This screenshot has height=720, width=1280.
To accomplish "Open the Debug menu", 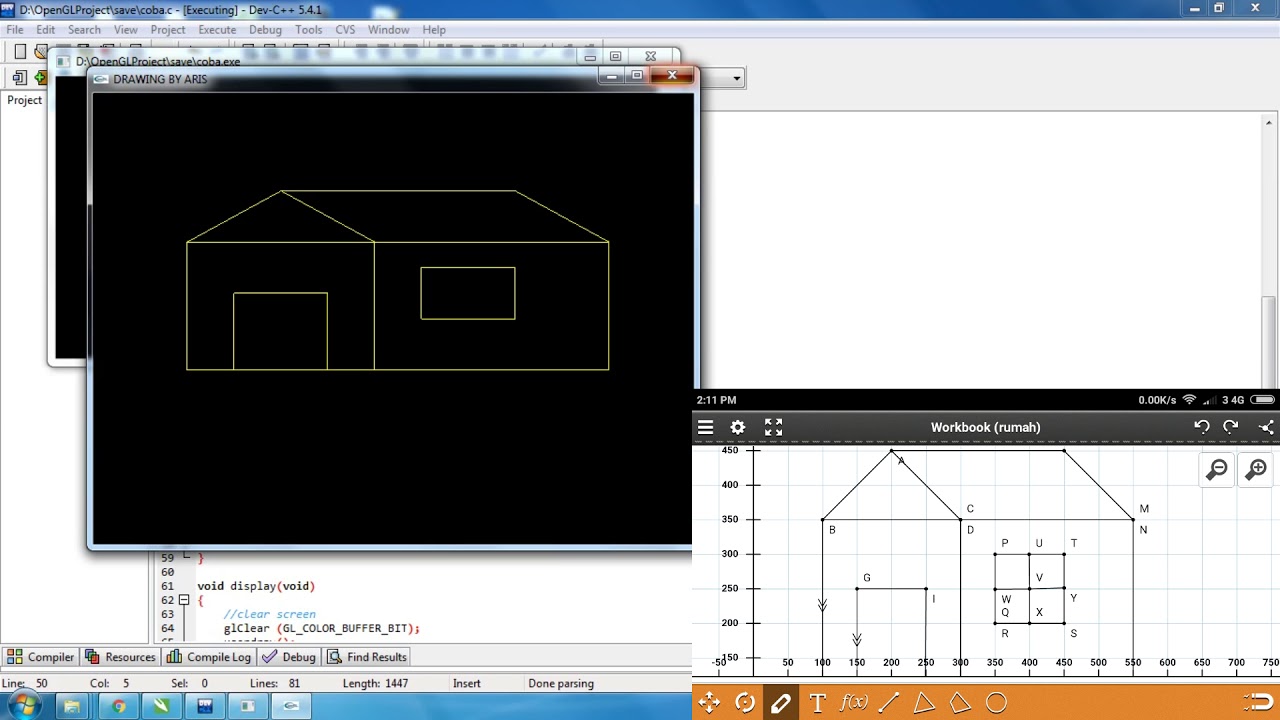I will (x=265, y=30).
